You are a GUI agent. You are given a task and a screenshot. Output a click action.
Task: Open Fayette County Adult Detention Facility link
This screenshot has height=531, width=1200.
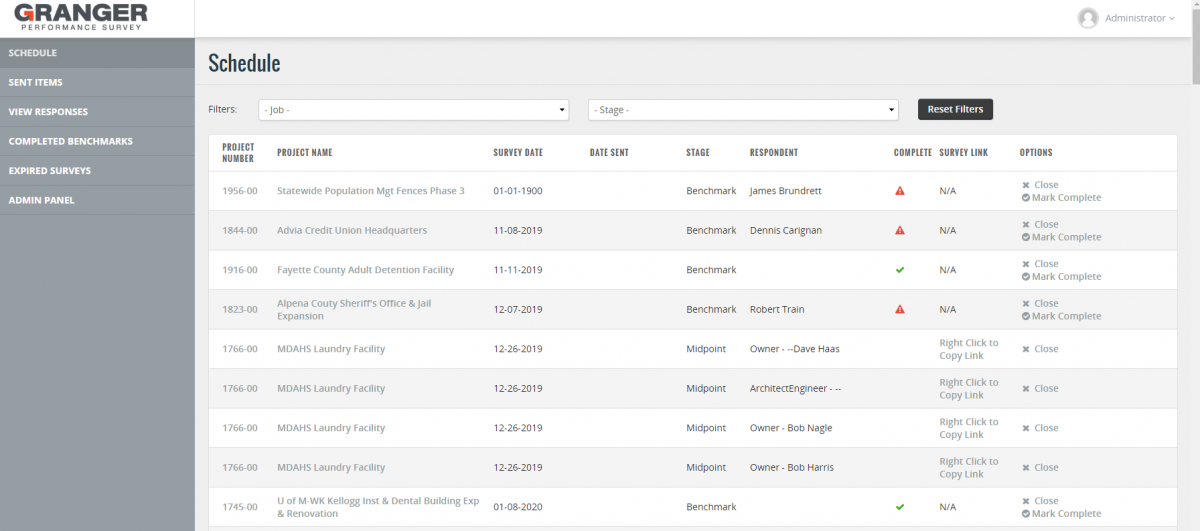[365, 270]
